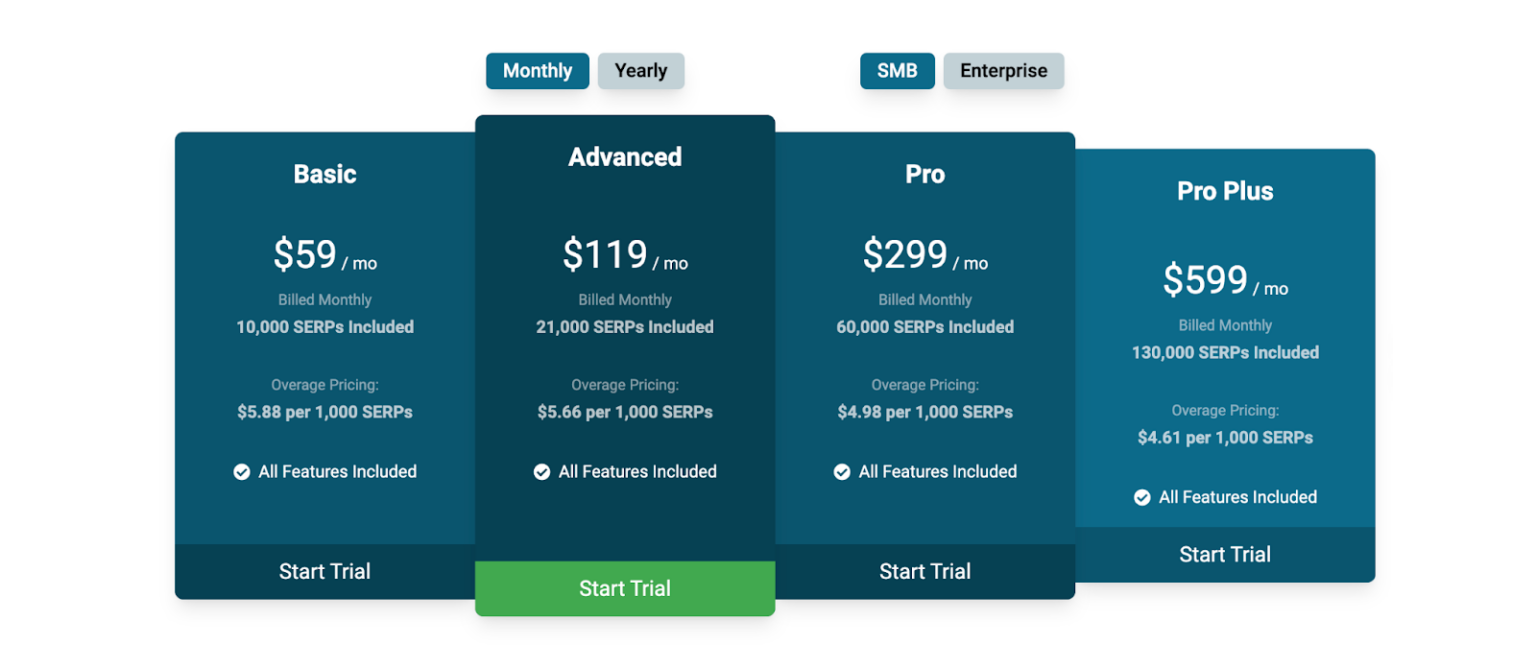Click the checkmark icon on the Advanced plan
The image size is (1536, 668).
(x=541, y=471)
